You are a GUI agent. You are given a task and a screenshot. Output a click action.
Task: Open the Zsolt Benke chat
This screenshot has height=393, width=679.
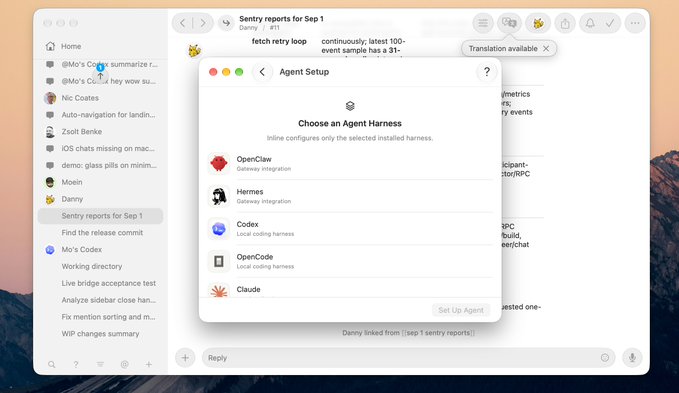click(100, 132)
